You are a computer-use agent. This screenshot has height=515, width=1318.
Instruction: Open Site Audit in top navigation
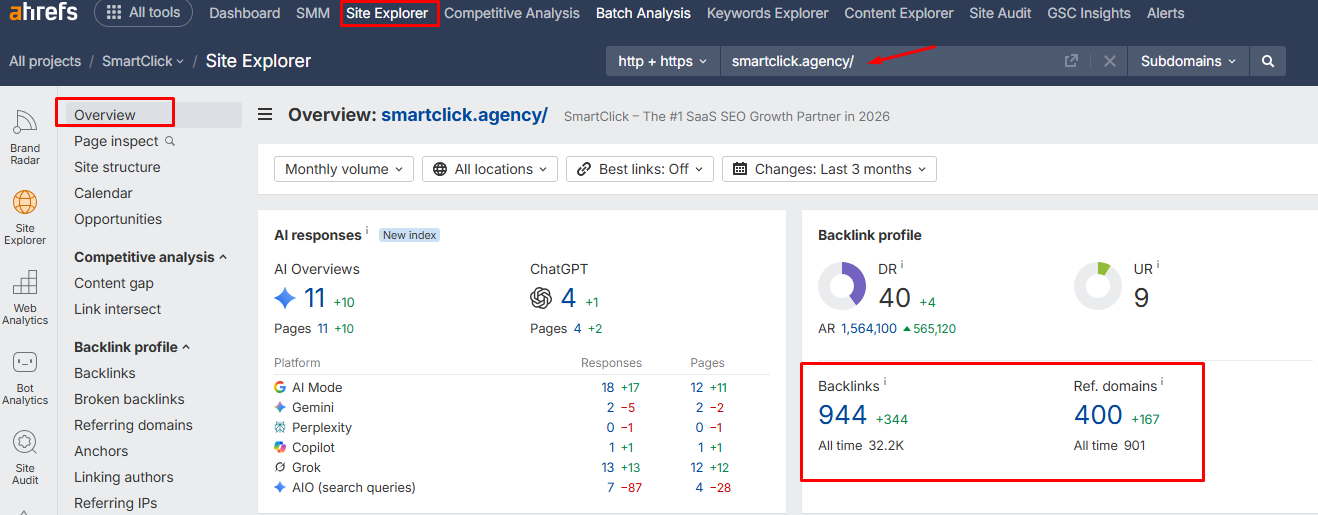(1000, 13)
